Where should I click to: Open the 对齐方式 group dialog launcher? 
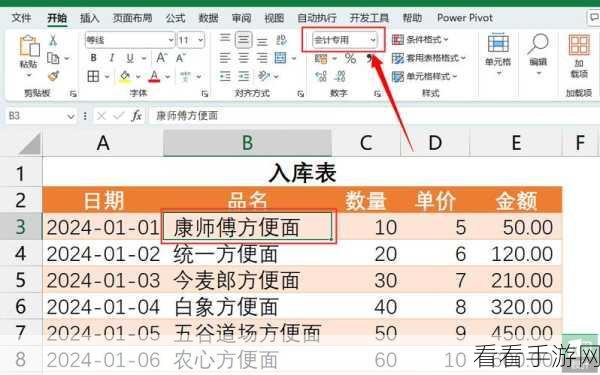click(x=301, y=93)
